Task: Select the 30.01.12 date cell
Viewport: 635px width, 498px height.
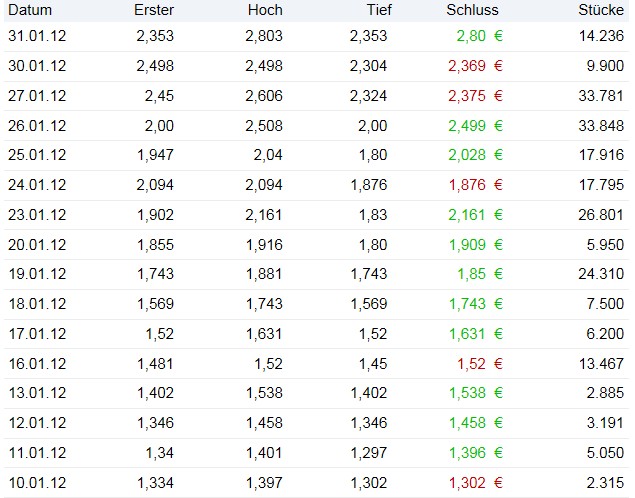Action: (38, 66)
